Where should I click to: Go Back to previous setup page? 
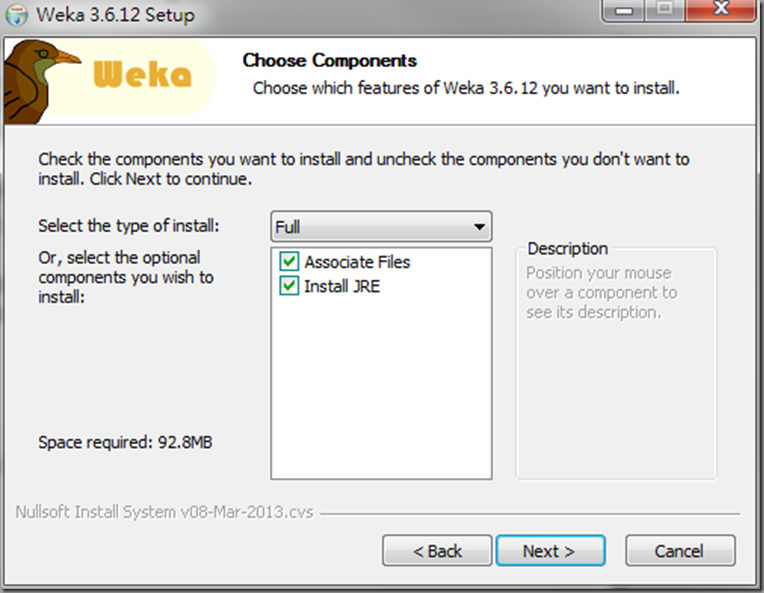437,551
